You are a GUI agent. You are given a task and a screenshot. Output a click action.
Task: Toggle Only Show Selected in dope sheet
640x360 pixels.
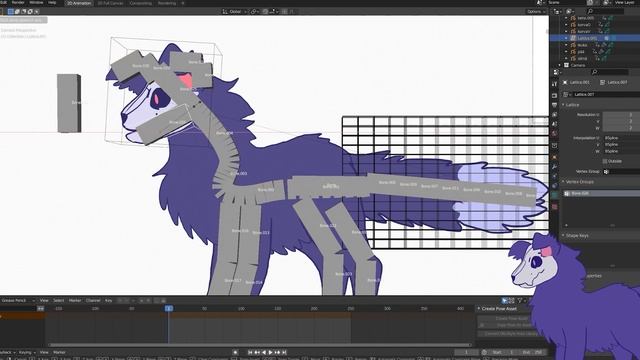pyautogui.click(x=504, y=301)
